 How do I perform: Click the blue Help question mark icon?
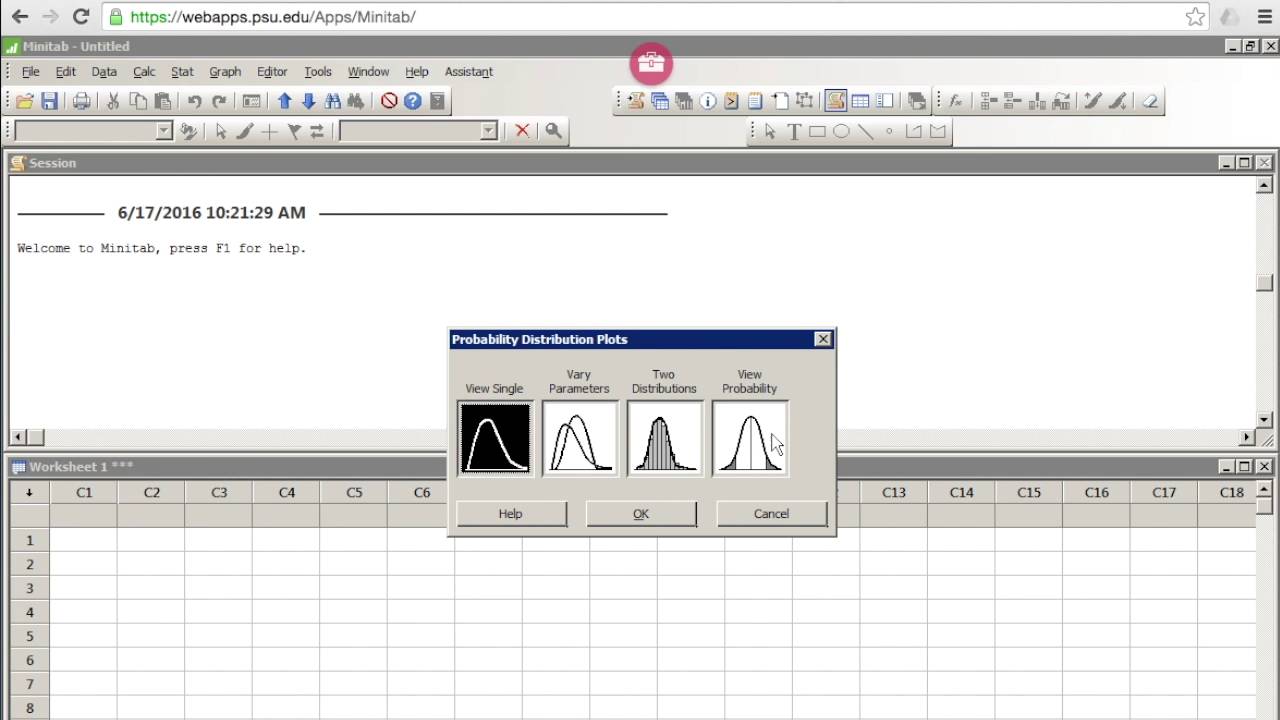click(413, 101)
